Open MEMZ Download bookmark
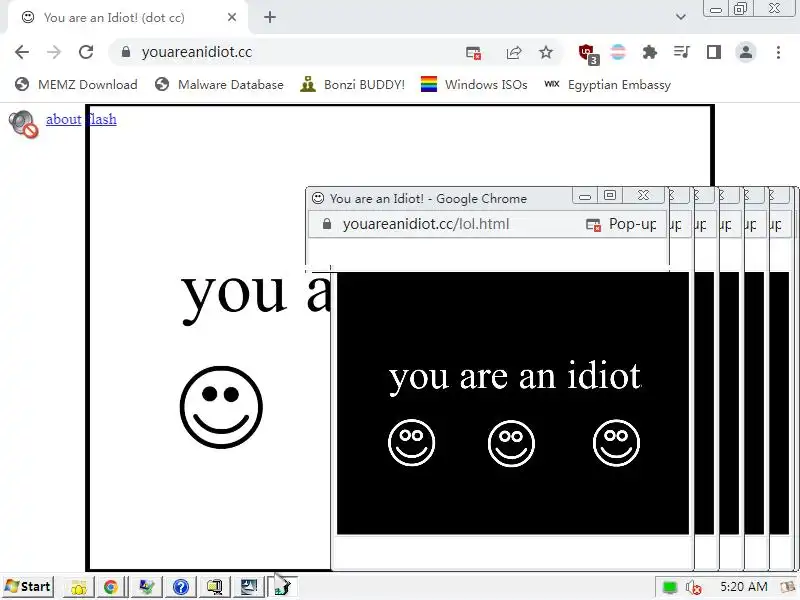The width and height of the screenshot is (800, 600). click(76, 85)
